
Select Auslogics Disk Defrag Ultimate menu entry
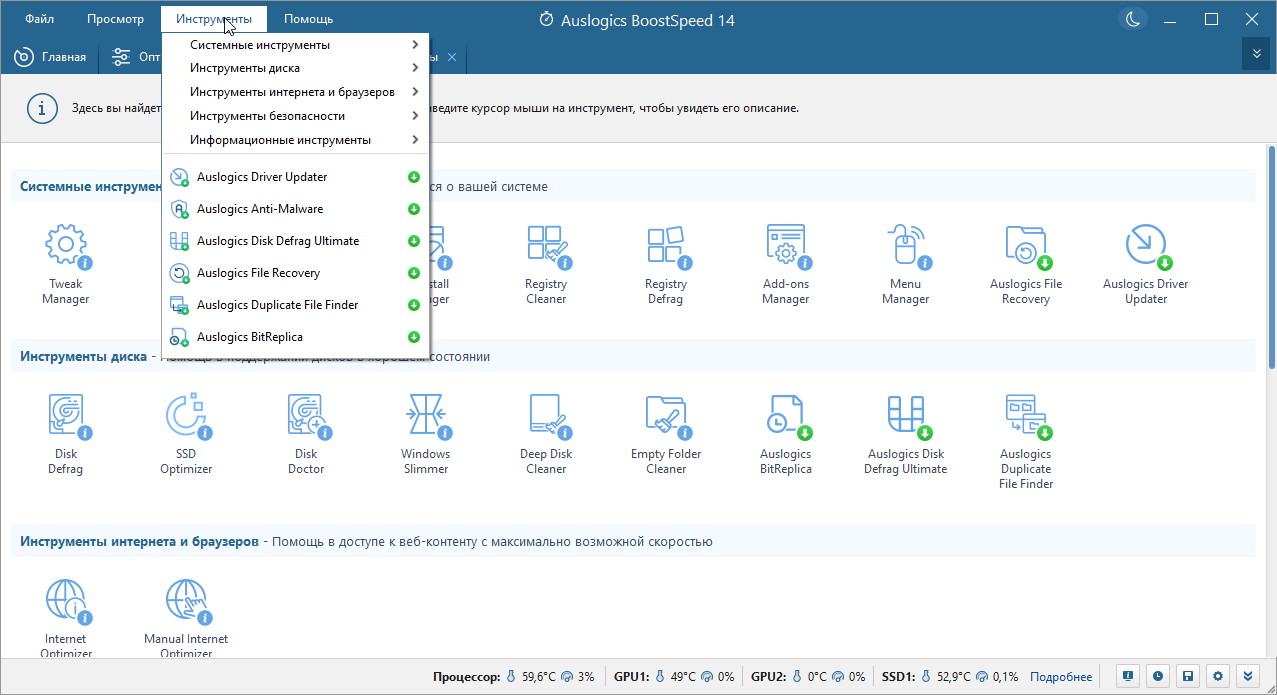tap(296, 241)
